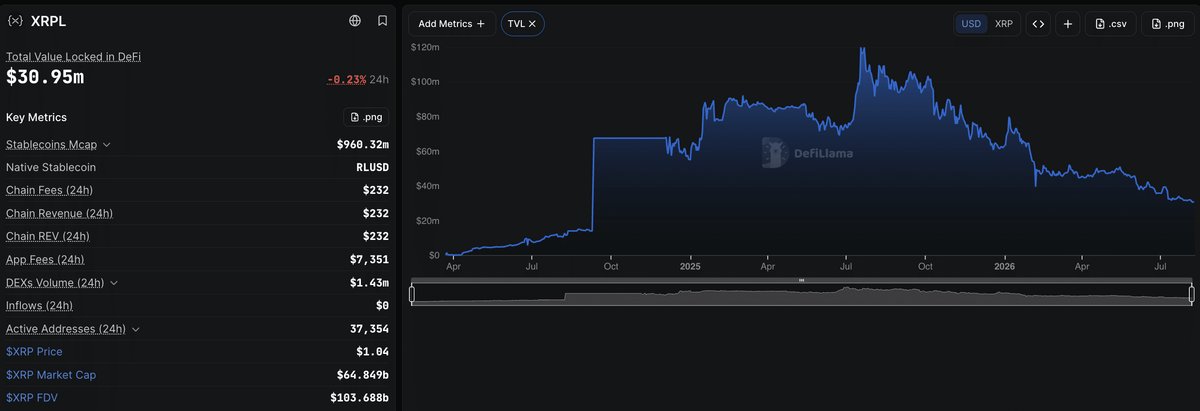This screenshot has height=411, width=1200.
Task: Export the chart as .png
Action: click(x=1167, y=23)
